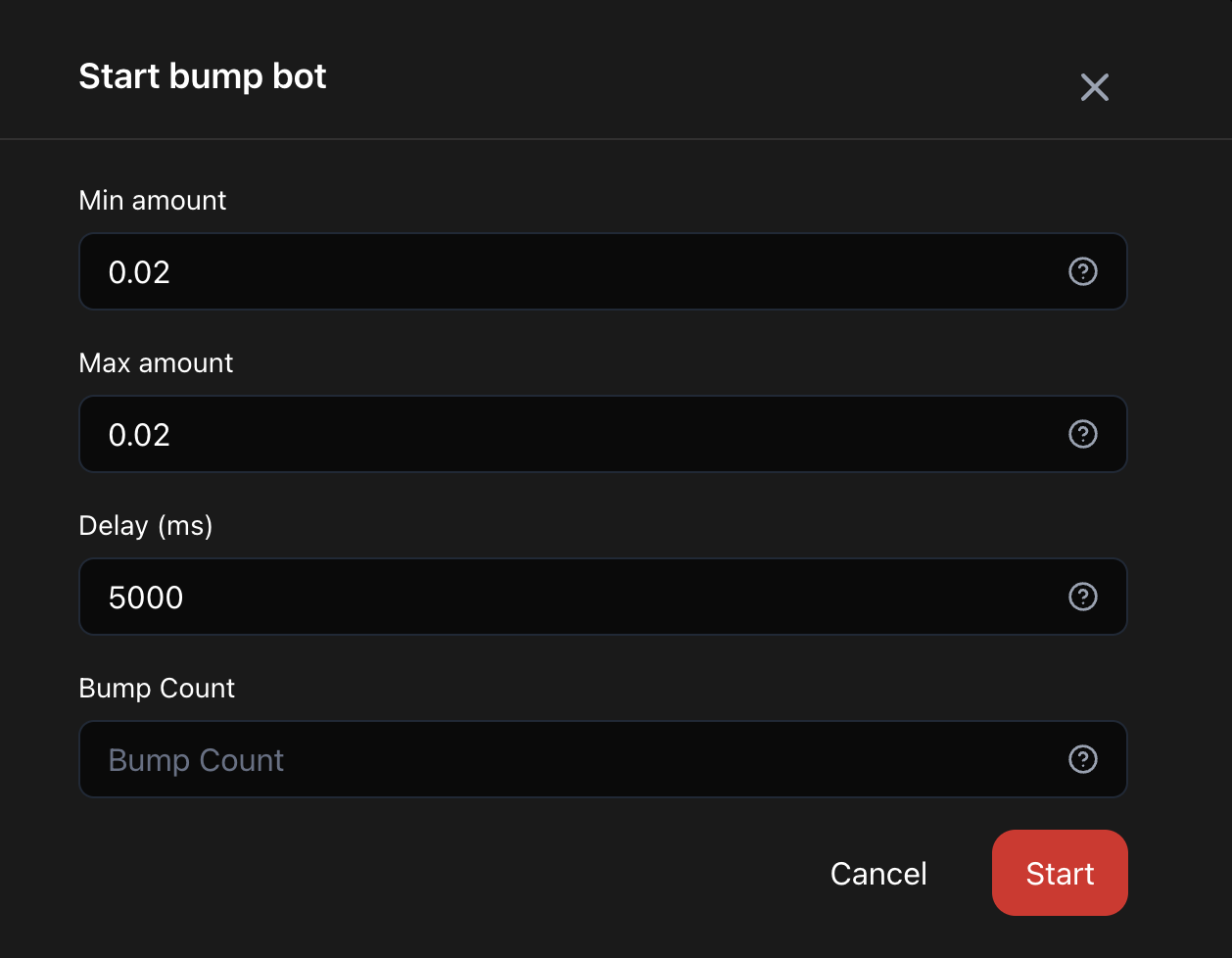1232x958 pixels.
Task: Click the "Start bump bot" dialog title
Action: [203, 76]
